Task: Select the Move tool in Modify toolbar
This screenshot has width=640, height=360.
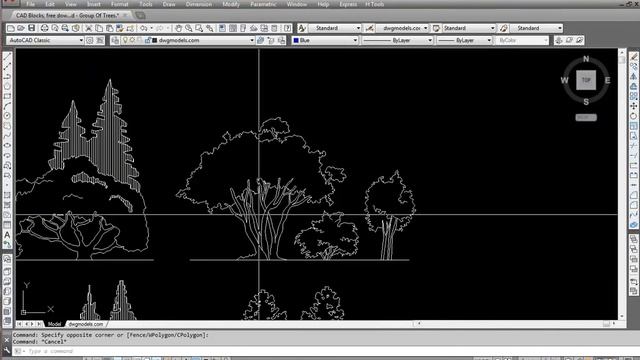Action: pos(633,106)
